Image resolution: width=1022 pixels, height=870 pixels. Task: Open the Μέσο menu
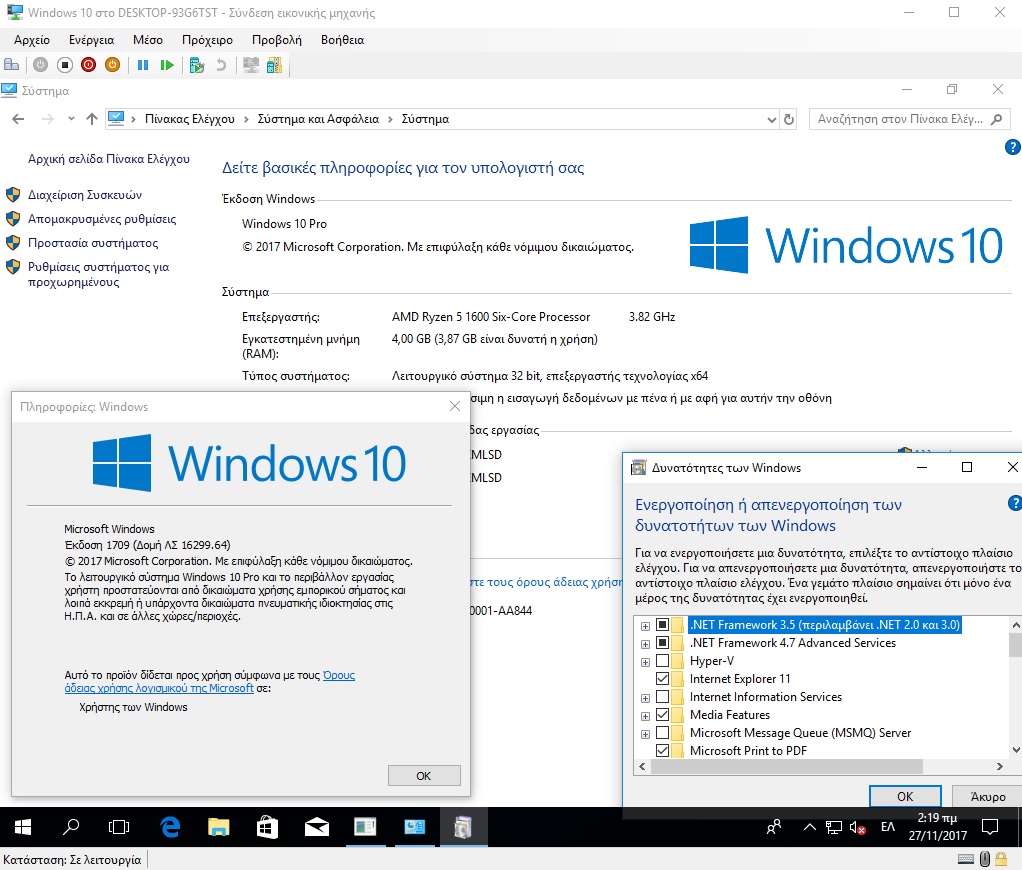148,40
